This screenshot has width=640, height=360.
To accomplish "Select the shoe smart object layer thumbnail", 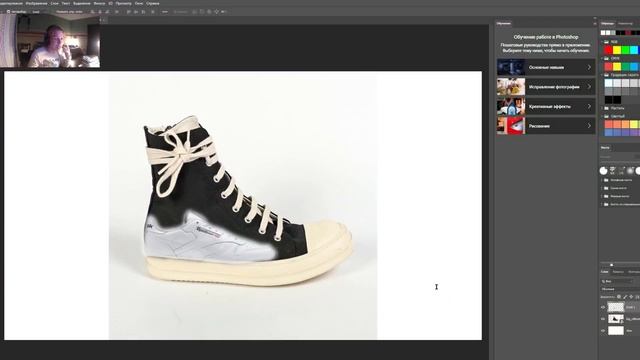I will 616,319.
